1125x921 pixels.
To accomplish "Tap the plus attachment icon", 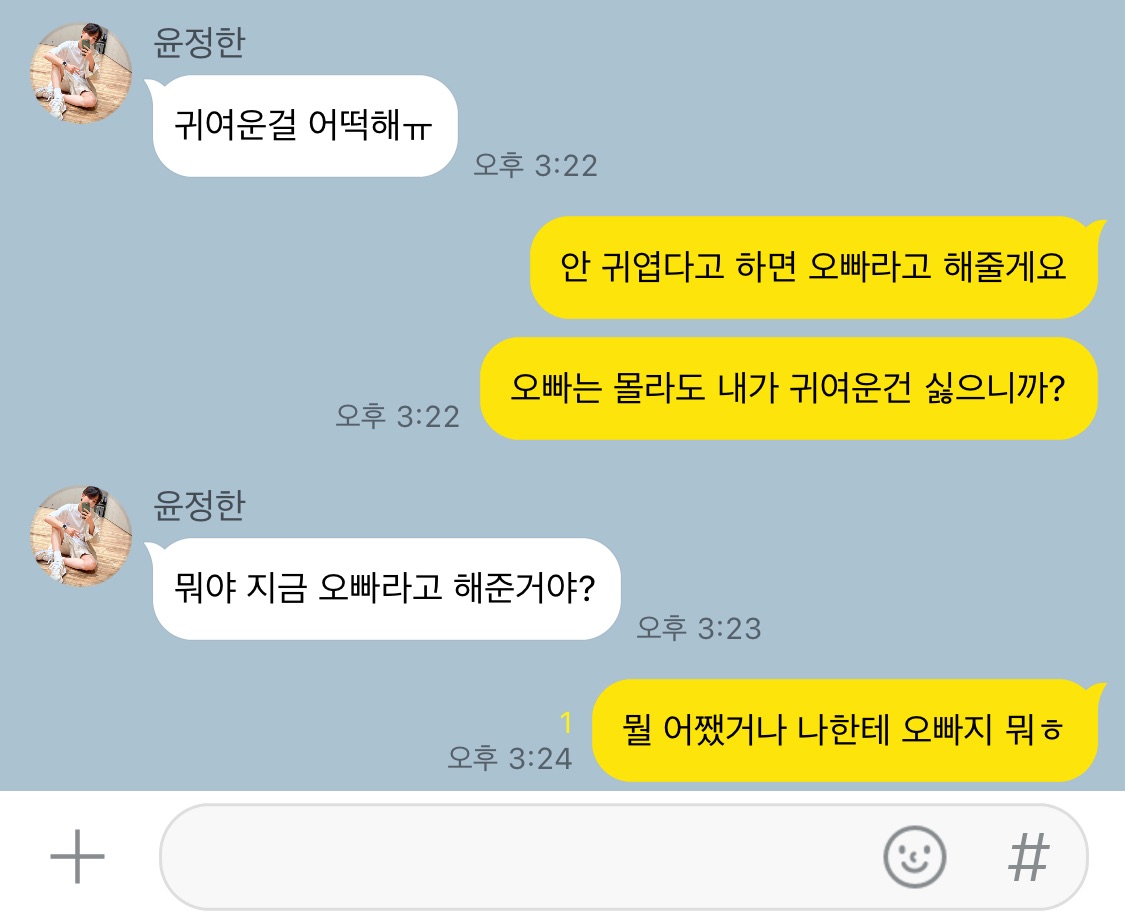I will (77, 856).
